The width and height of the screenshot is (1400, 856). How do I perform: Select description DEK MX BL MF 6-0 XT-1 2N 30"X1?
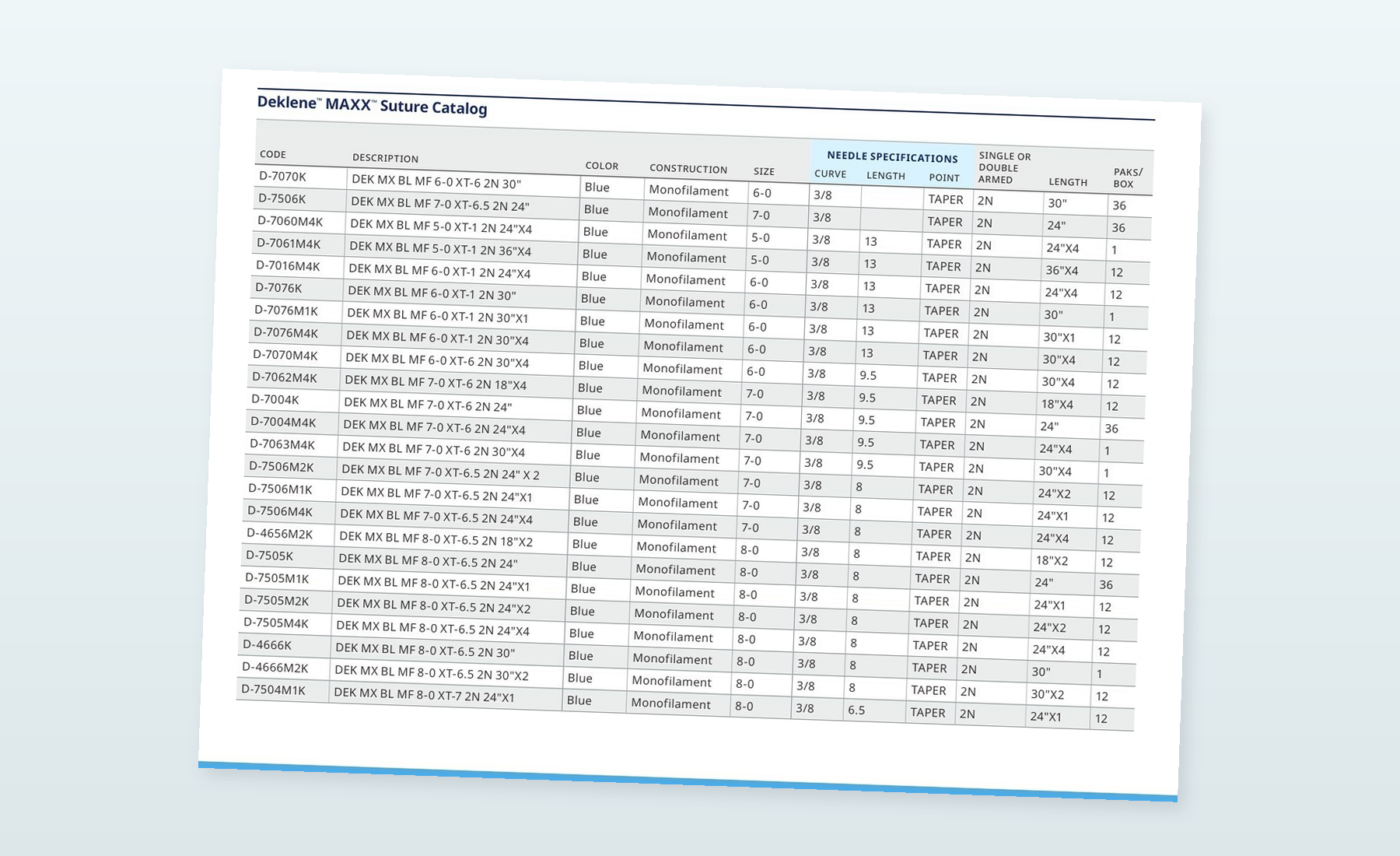(x=438, y=316)
